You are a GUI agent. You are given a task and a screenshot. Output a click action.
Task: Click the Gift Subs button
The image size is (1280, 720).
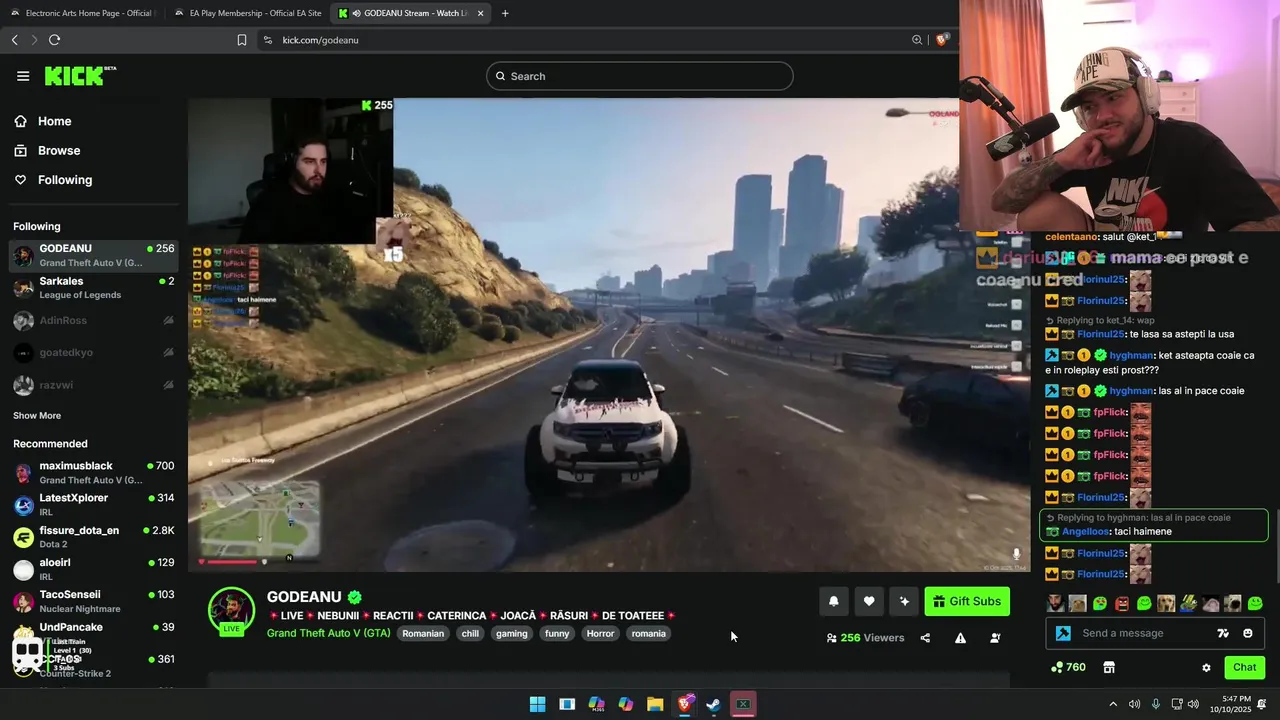pyautogui.click(x=967, y=601)
